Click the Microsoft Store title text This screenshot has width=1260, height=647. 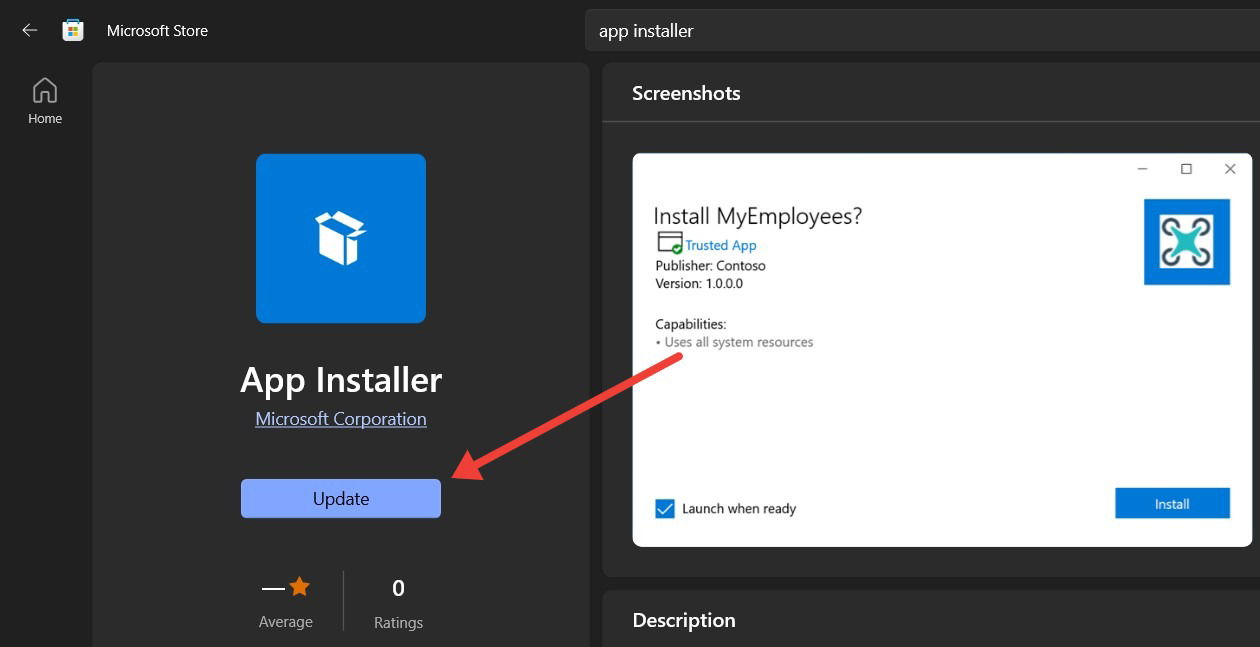click(157, 30)
